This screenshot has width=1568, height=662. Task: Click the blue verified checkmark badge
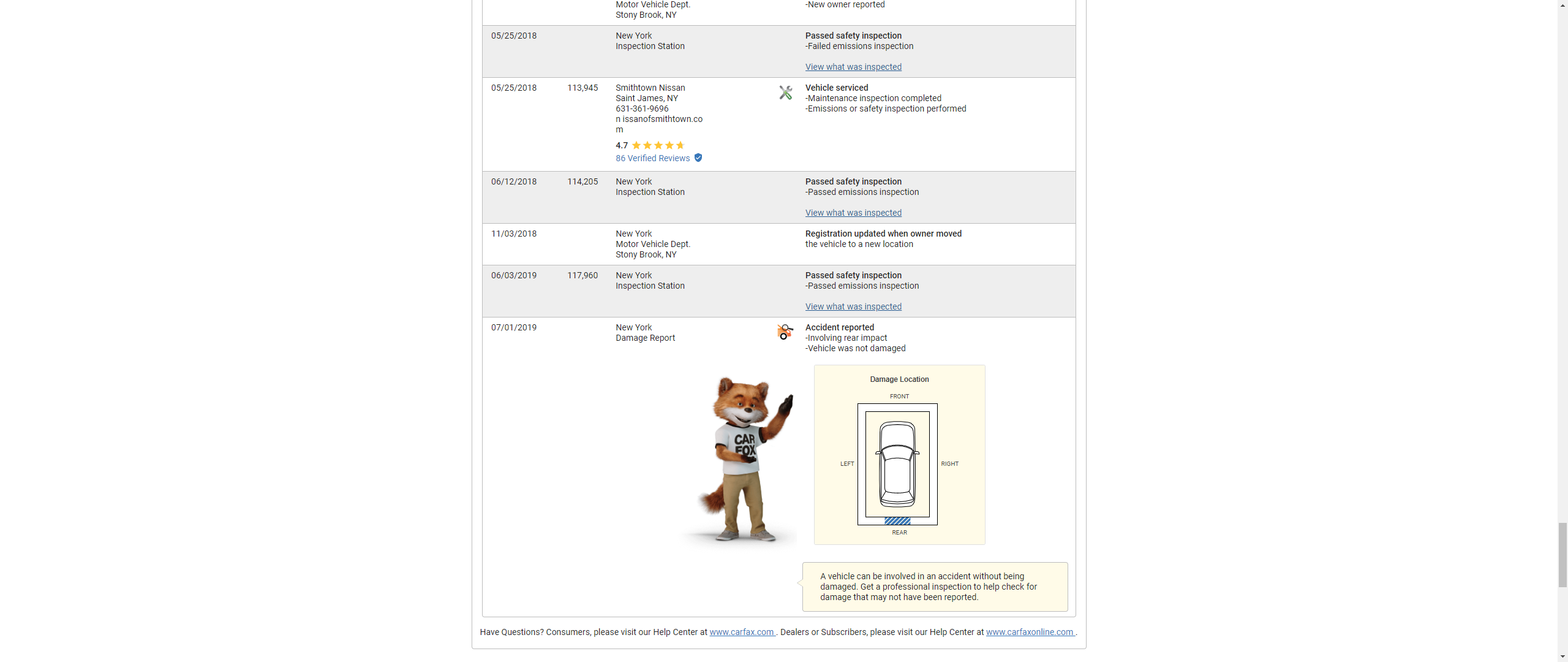pos(698,158)
